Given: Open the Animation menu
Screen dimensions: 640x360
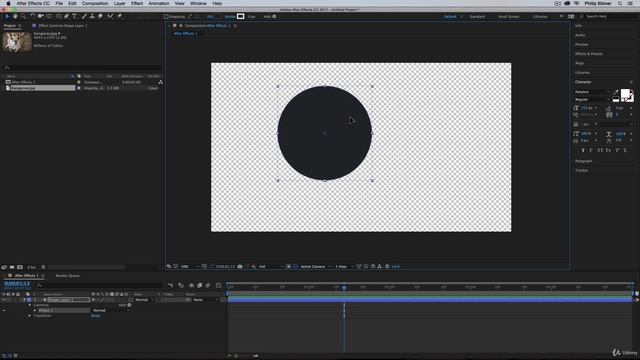Looking at the screenshot, I should point(159,3).
